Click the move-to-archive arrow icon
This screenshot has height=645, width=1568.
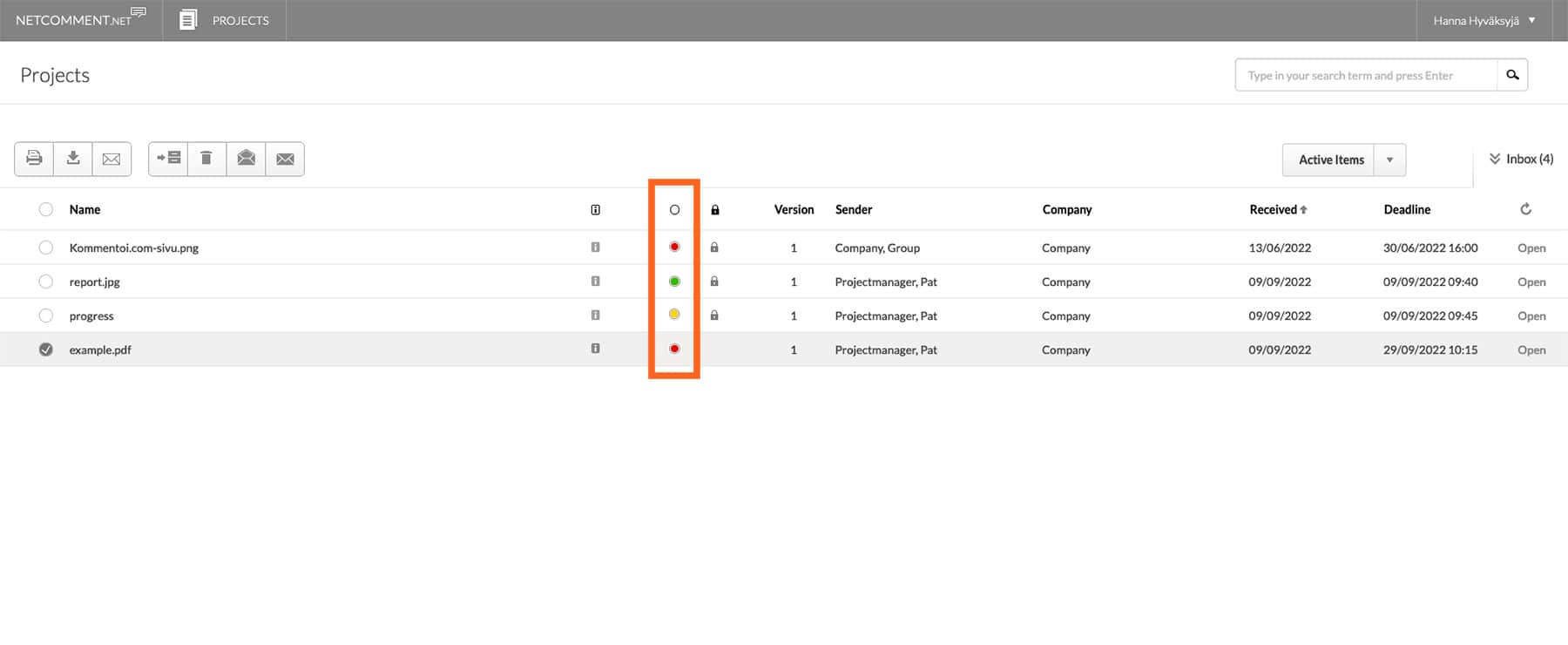(168, 159)
